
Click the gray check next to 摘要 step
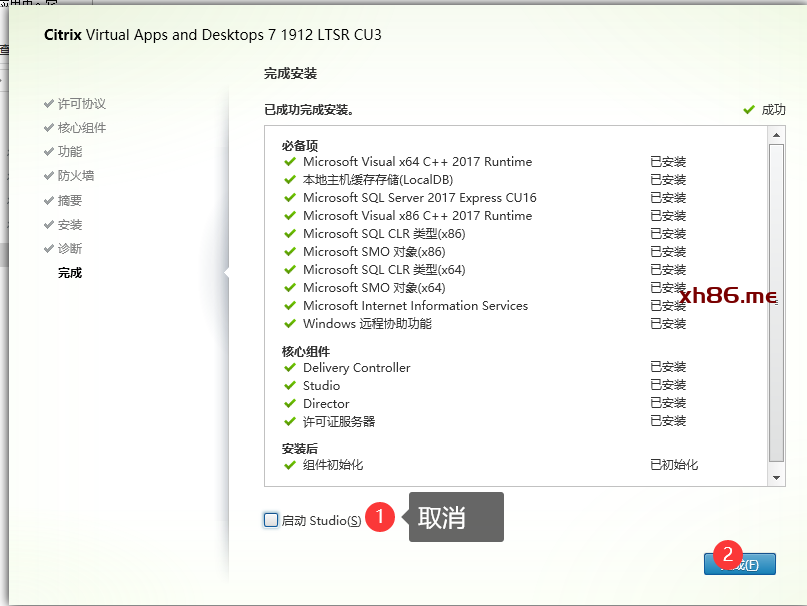(49, 200)
